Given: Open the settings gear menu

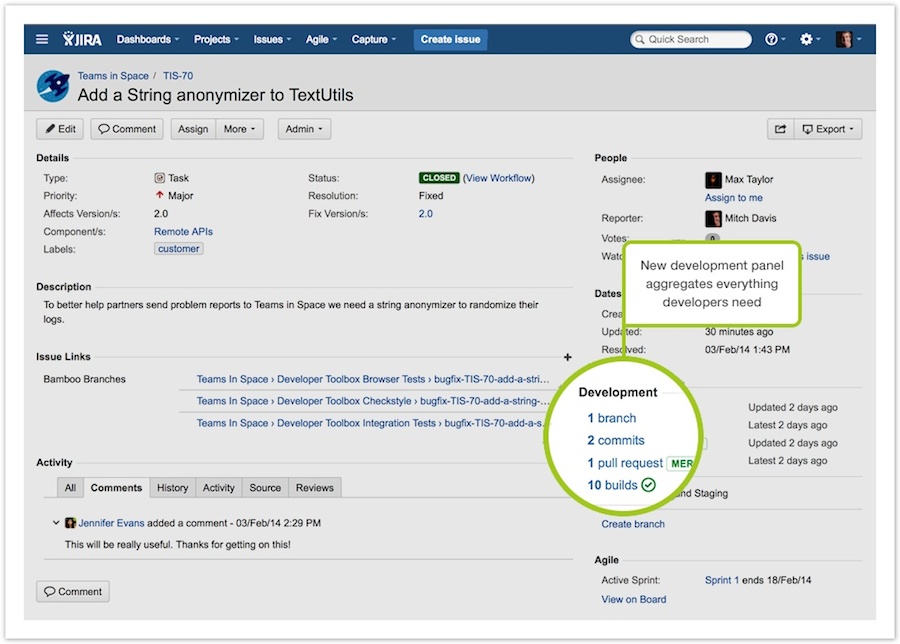Looking at the screenshot, I should pyautogui.click(x=809, y=39).
